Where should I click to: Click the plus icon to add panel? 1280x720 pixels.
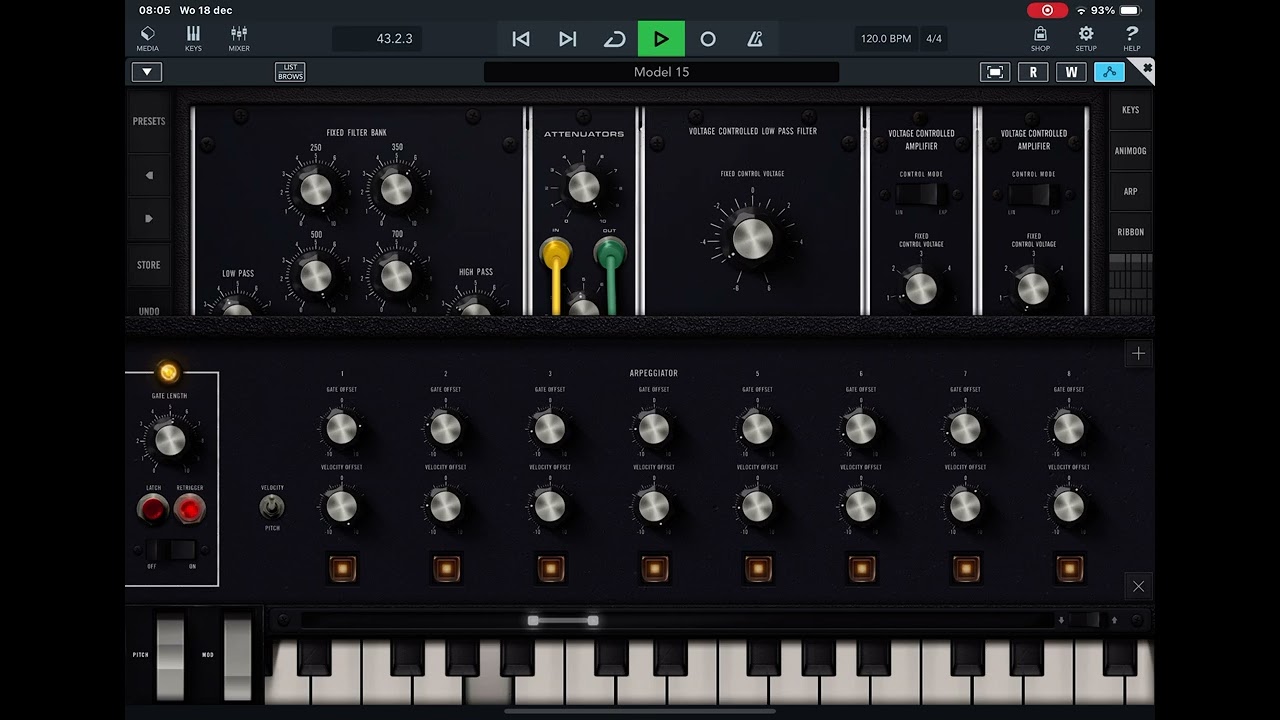point(1138,353)
